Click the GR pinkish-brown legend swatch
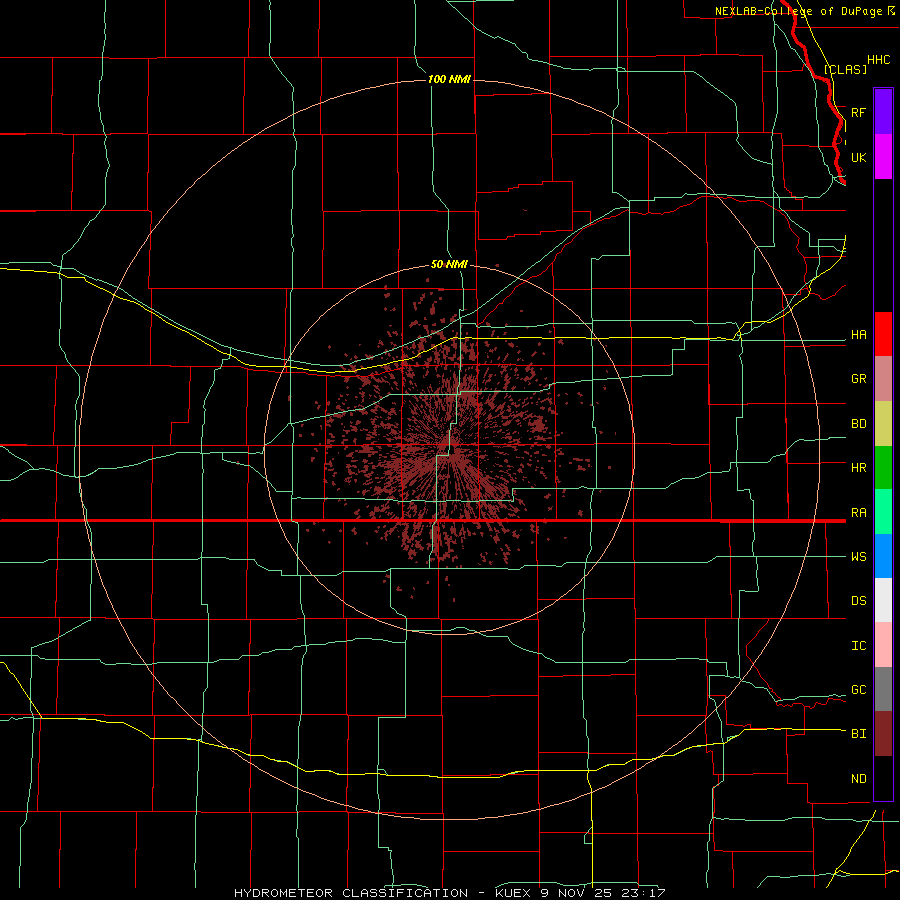900x900 pixels. click(883, 379)
